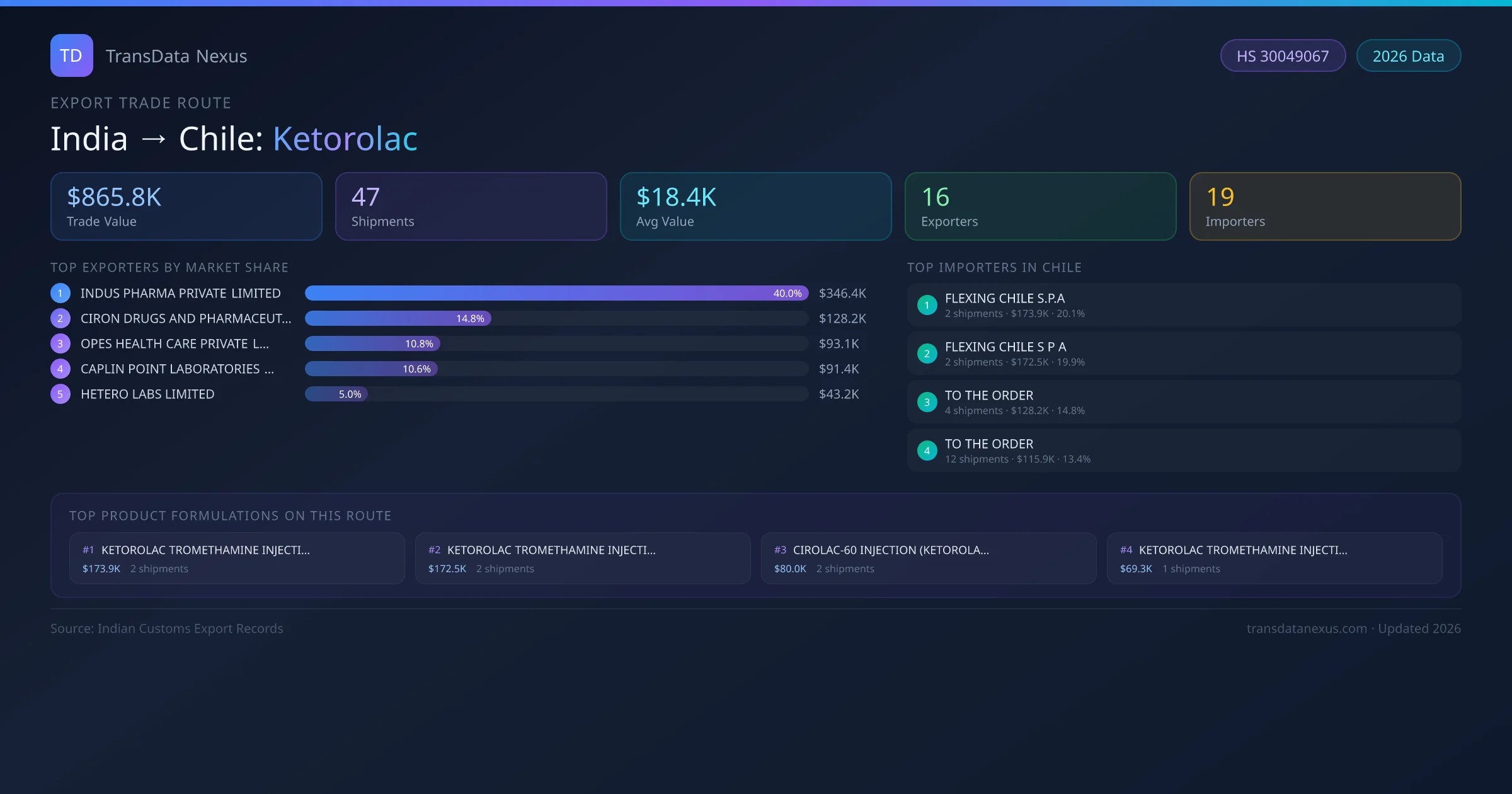This screenshot has height=794, width=1512.
Task: Click green rank 1 badge for Flexing Chile S.P.A
Action: click(927, 305)
